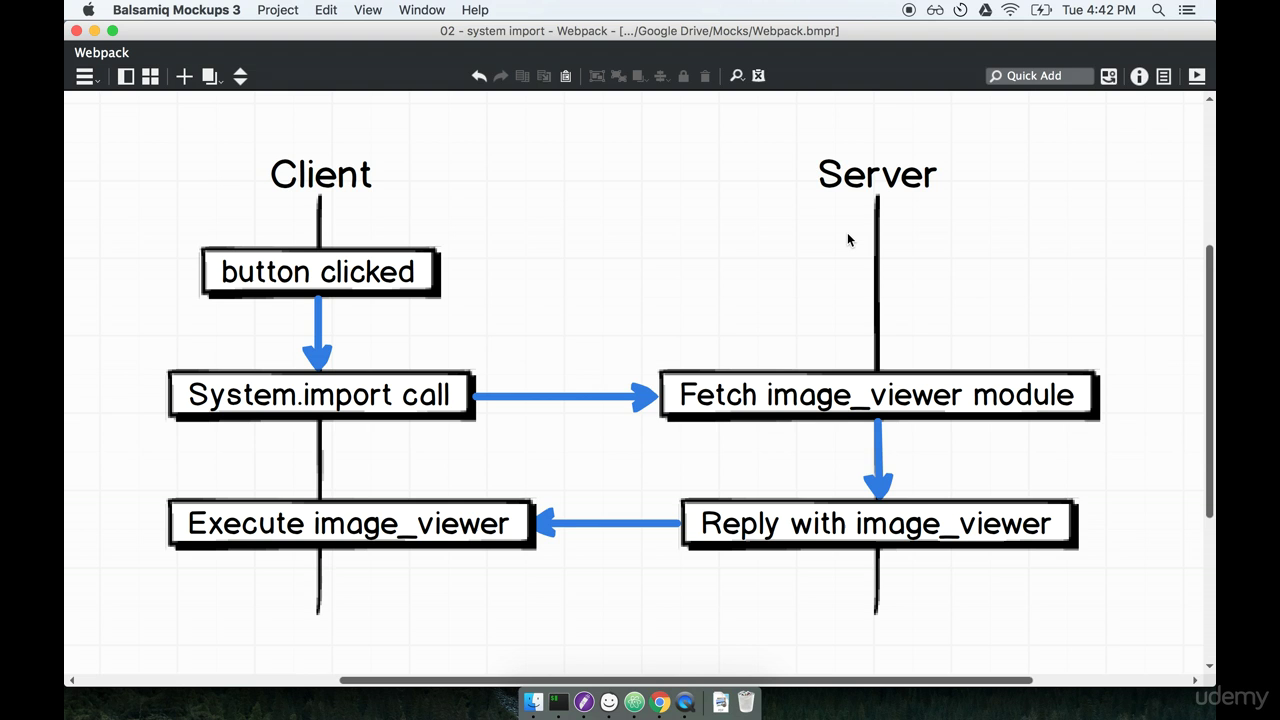Open the Property Inspector info icon

[x=1139, y=76]
